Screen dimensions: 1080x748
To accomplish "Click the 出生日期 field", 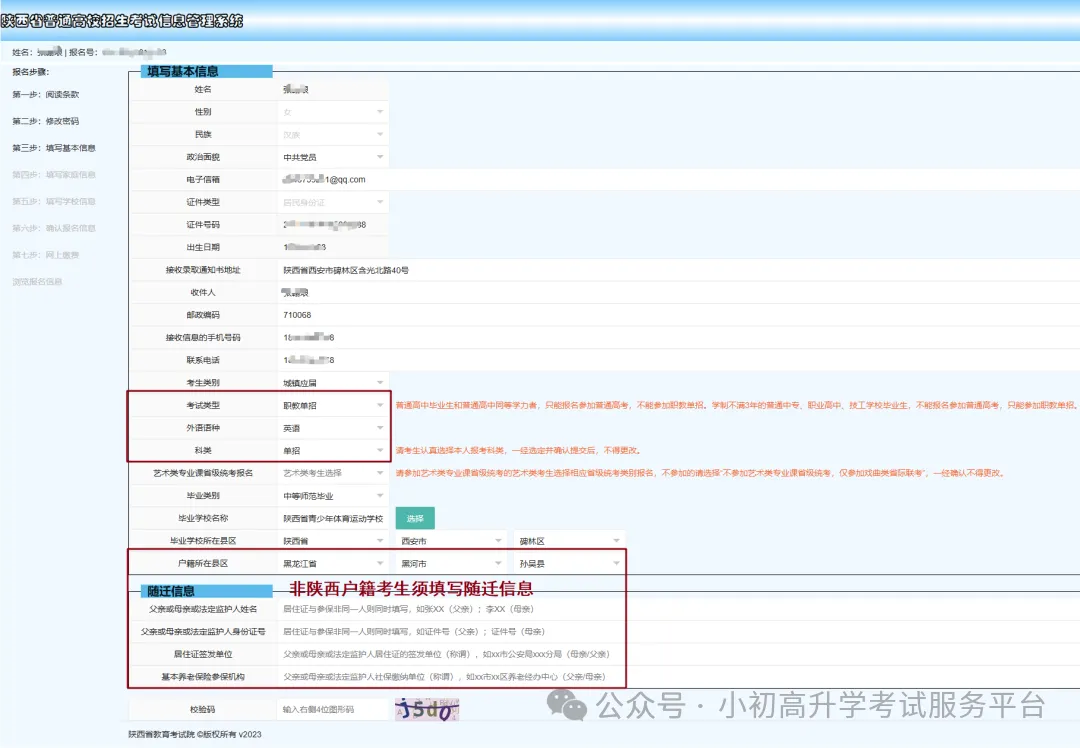I will point(333,247).
